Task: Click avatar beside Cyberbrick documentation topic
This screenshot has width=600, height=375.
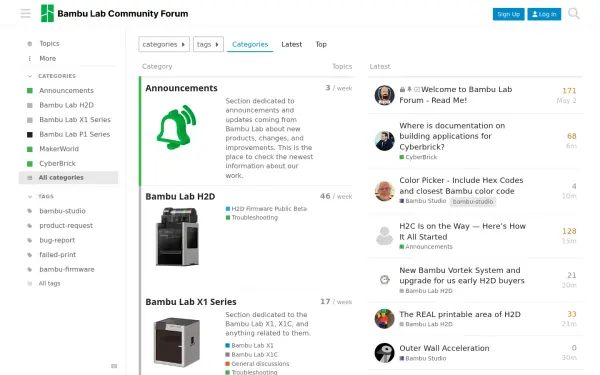Action: (x=384, y=141)
